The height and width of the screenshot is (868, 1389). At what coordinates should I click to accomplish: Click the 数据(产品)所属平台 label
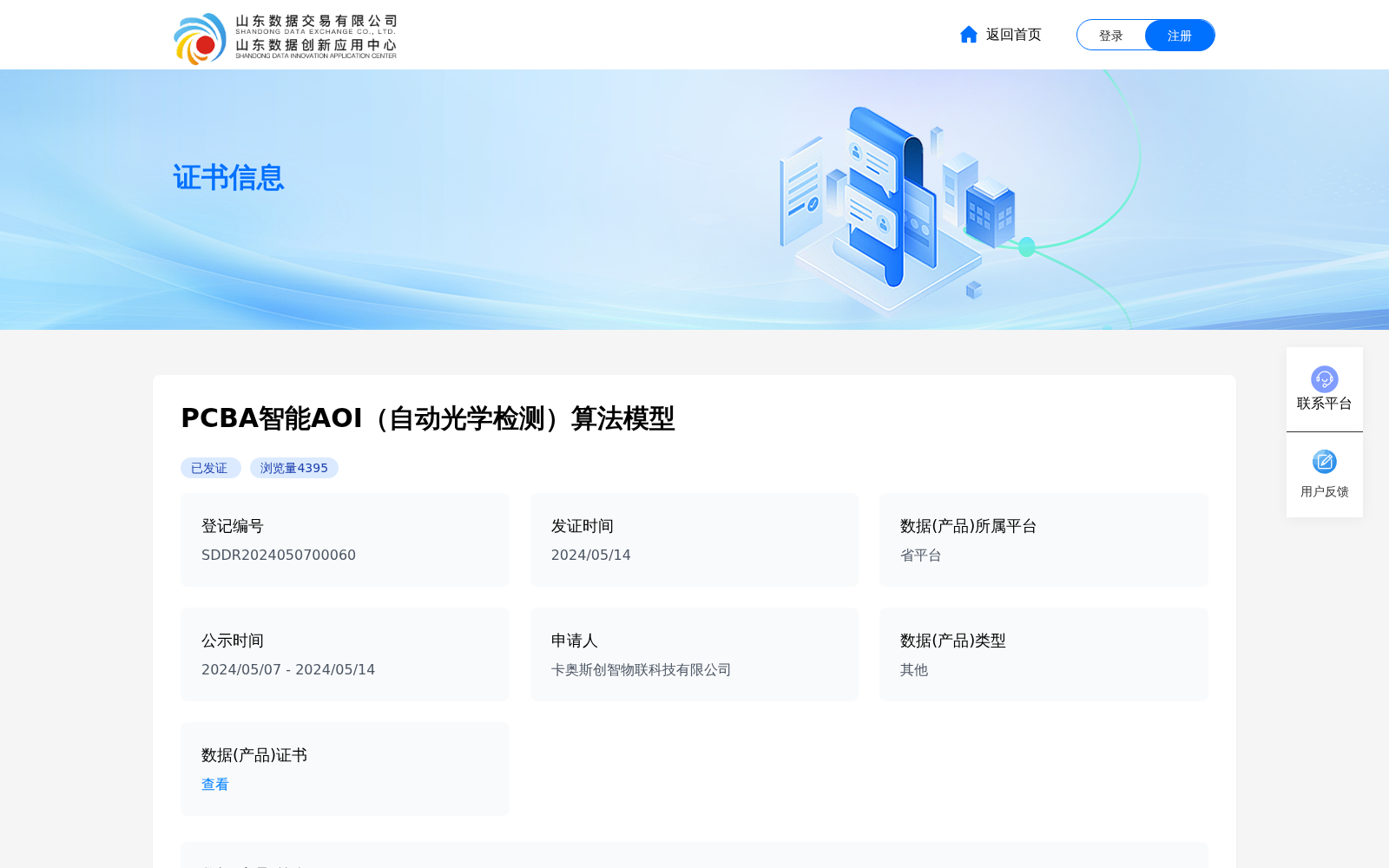(x=969, y=526)
